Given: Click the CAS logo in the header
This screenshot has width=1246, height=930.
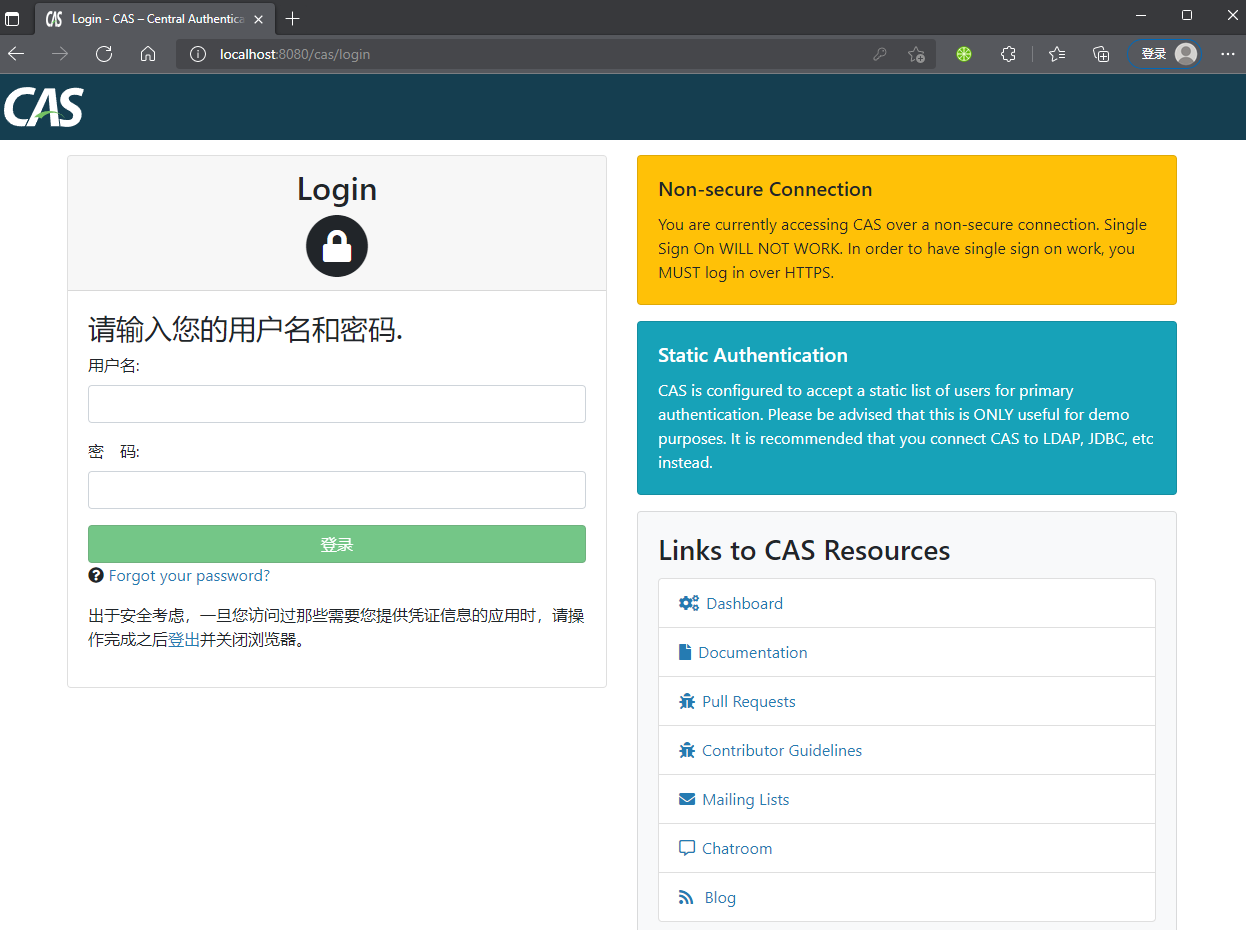Looking at the screenshot, I should 43,107.
